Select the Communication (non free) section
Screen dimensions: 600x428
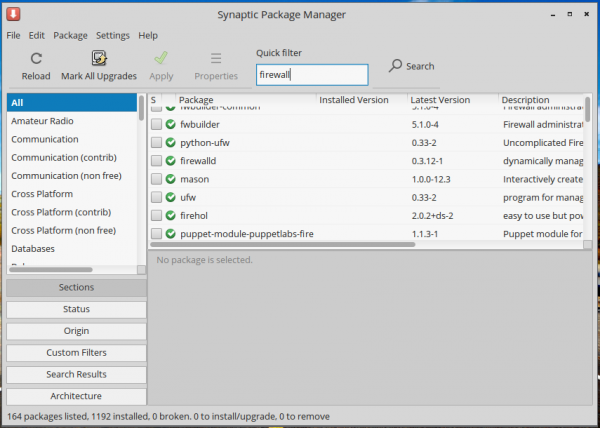click(x=72, y=176)
